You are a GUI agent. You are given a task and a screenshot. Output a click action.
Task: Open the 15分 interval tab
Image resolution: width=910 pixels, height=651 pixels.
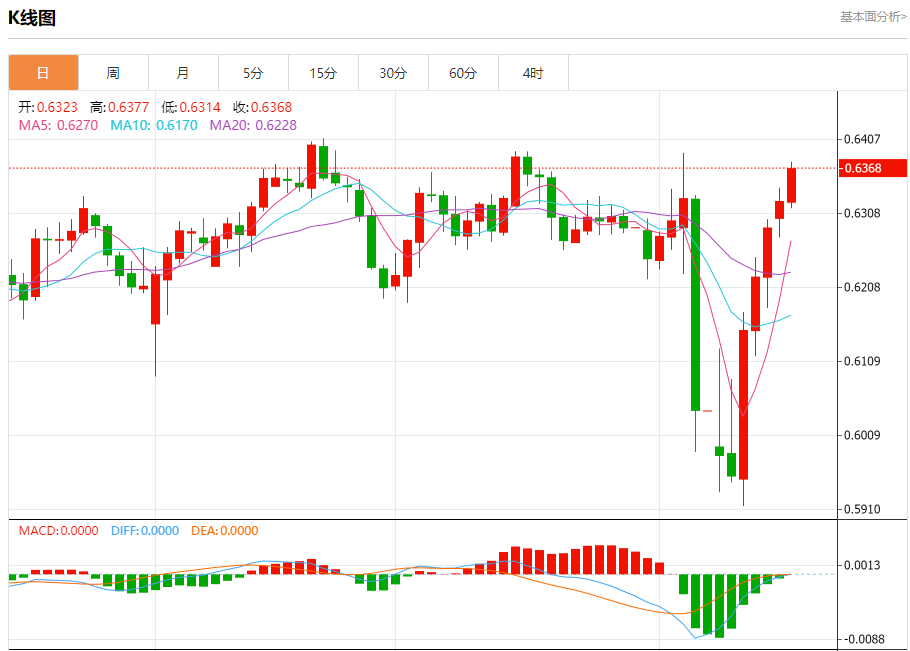(323, 73)
